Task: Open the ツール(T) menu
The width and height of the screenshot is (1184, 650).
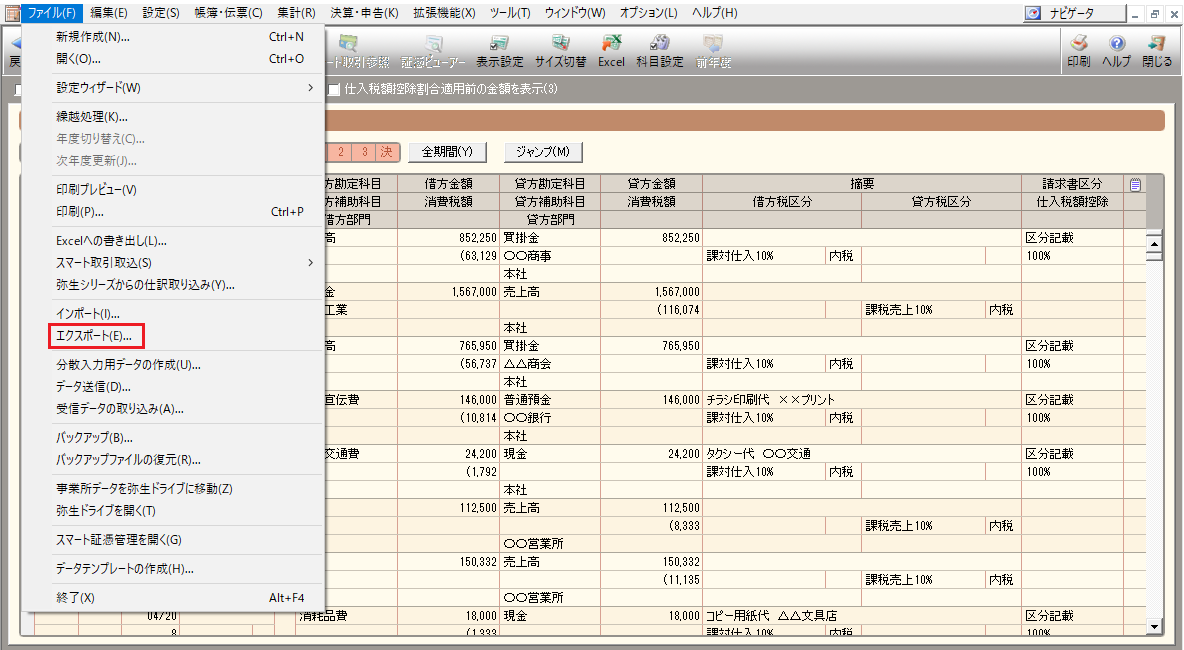Action: tap(510, 13)
